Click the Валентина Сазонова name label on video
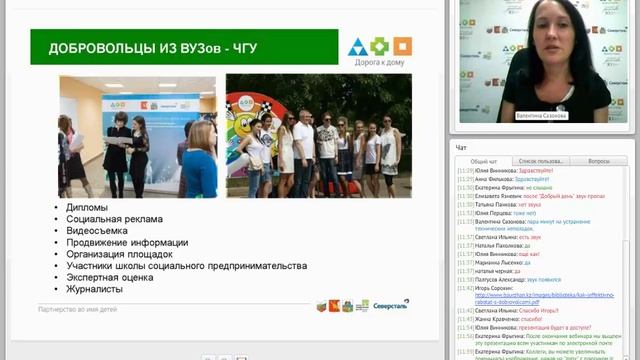The image size is (640, 360). click(541, 116)
